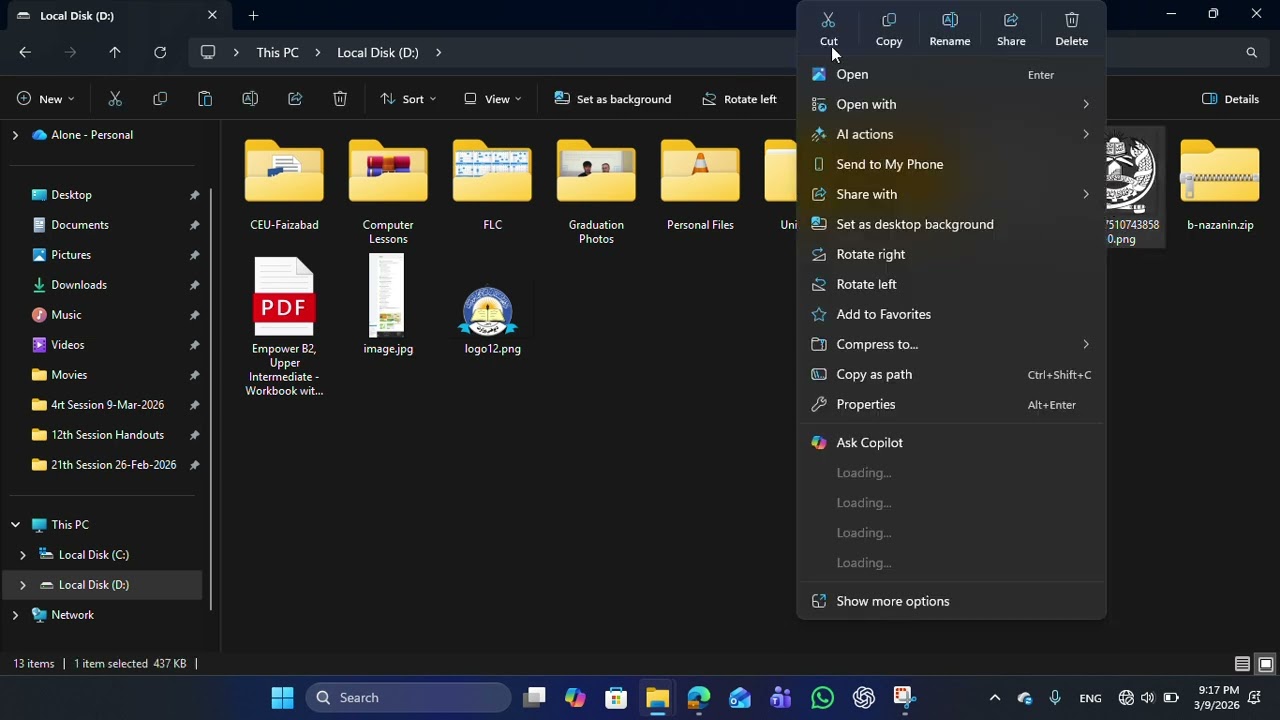1280x720 pixels.
Task: Expand the AI actions submenu
Action: coord(951,134)
